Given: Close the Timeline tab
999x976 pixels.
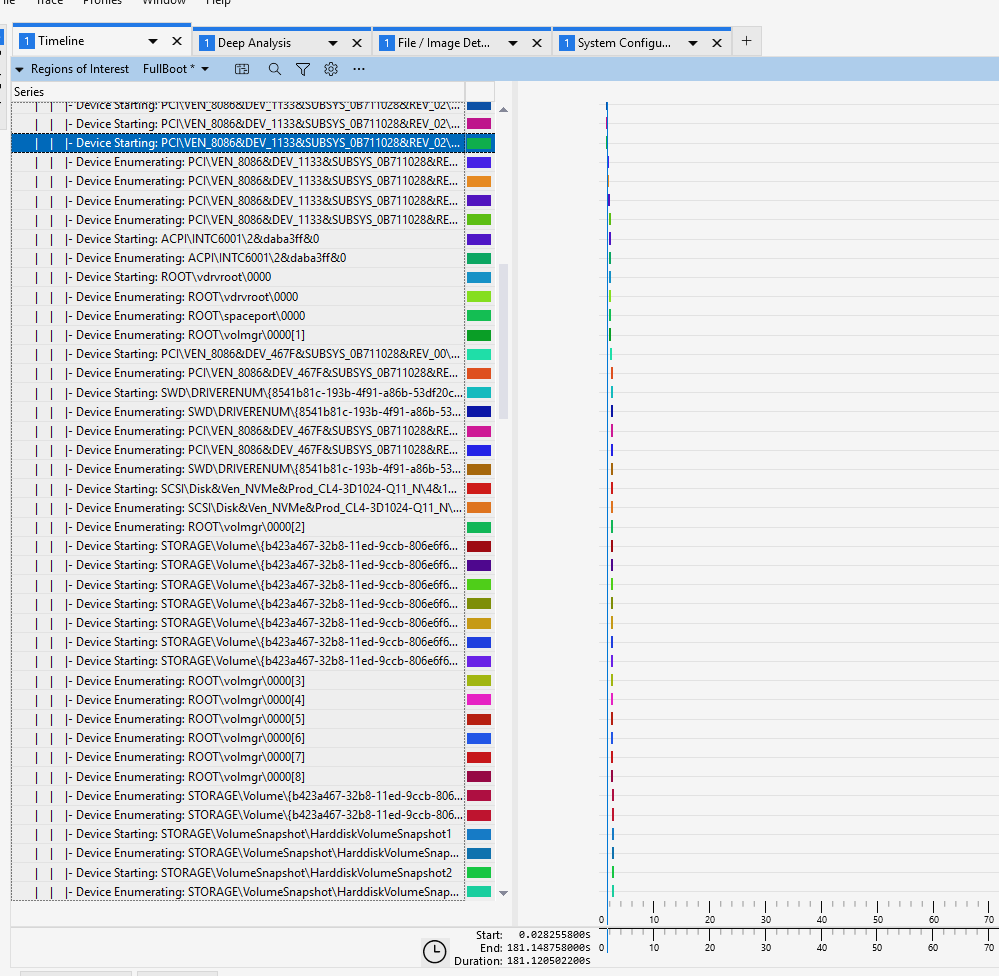Looking at the screenshot, I should pos(177,41).
